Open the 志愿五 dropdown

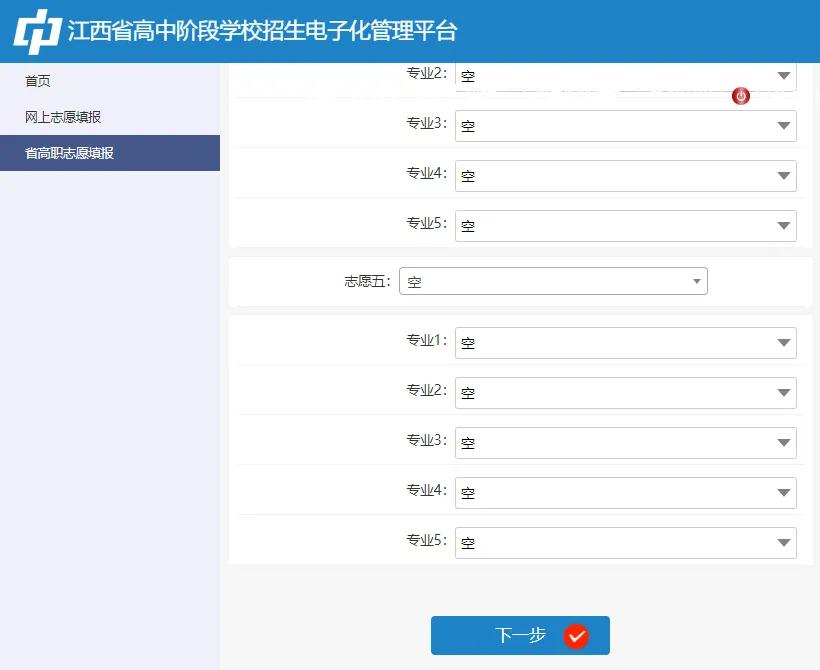tap(553, 281)
